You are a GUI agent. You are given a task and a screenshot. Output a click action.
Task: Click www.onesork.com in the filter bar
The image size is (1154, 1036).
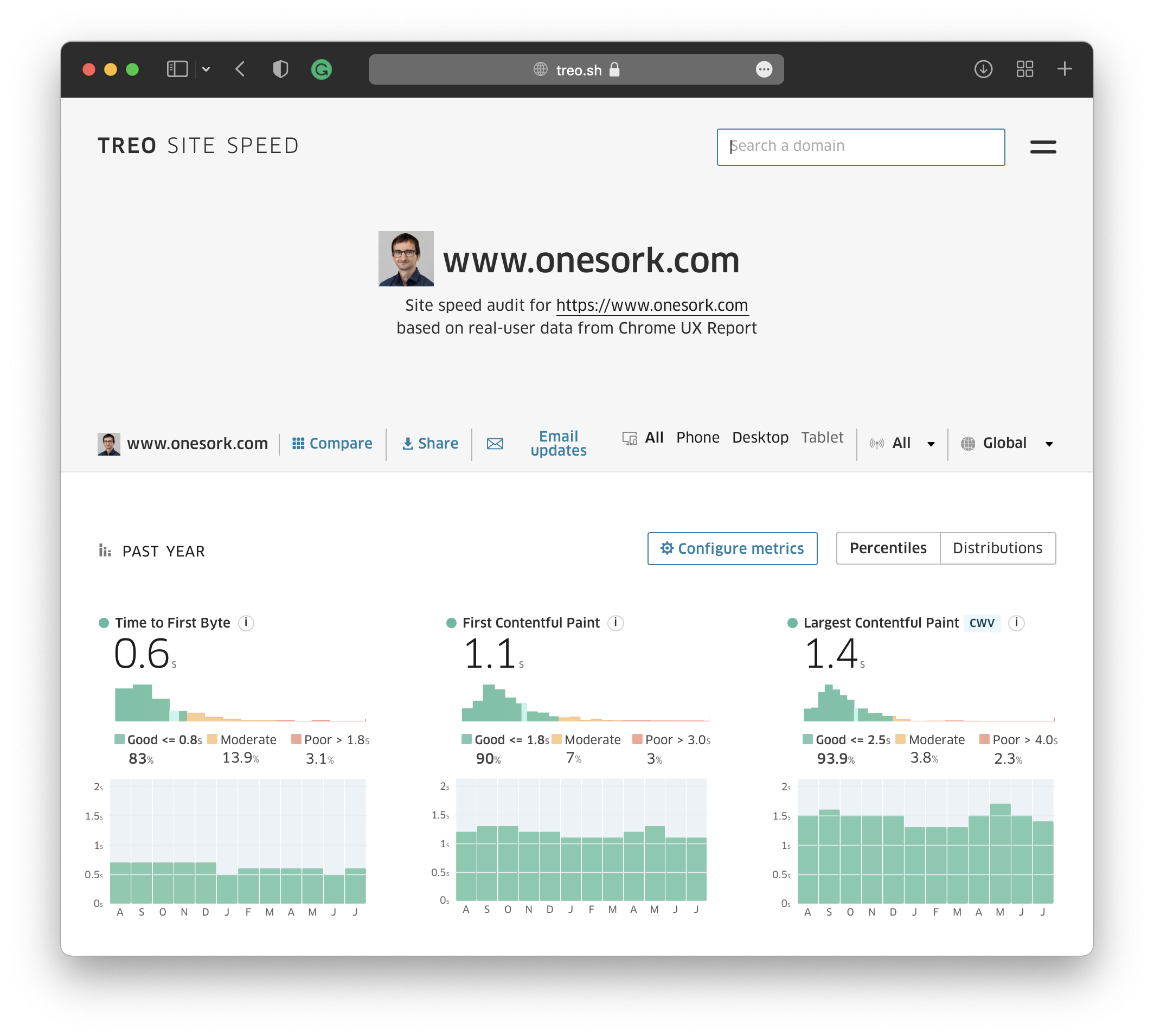pyautogui.click(x=197, y=444)
